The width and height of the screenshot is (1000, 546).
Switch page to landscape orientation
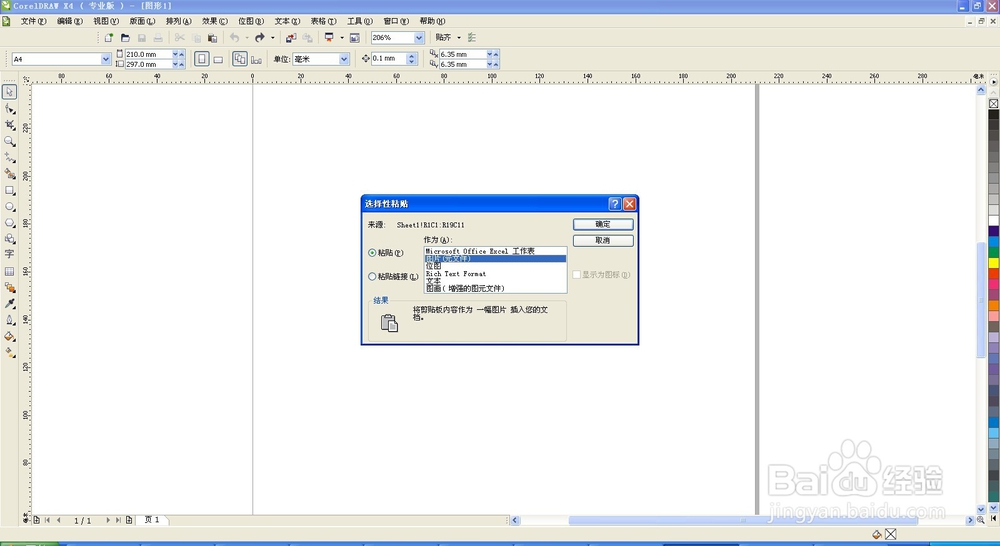[218, 59]
